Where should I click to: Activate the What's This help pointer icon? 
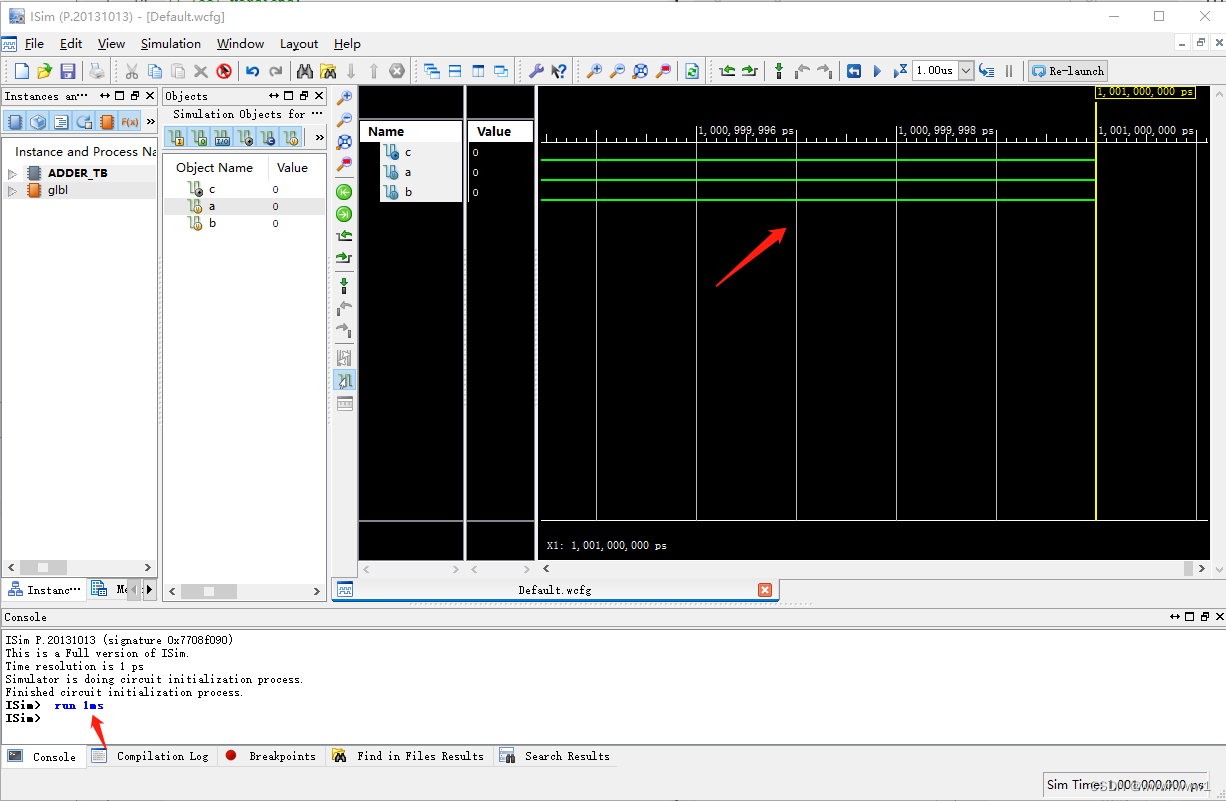click(x=558, y=71)
